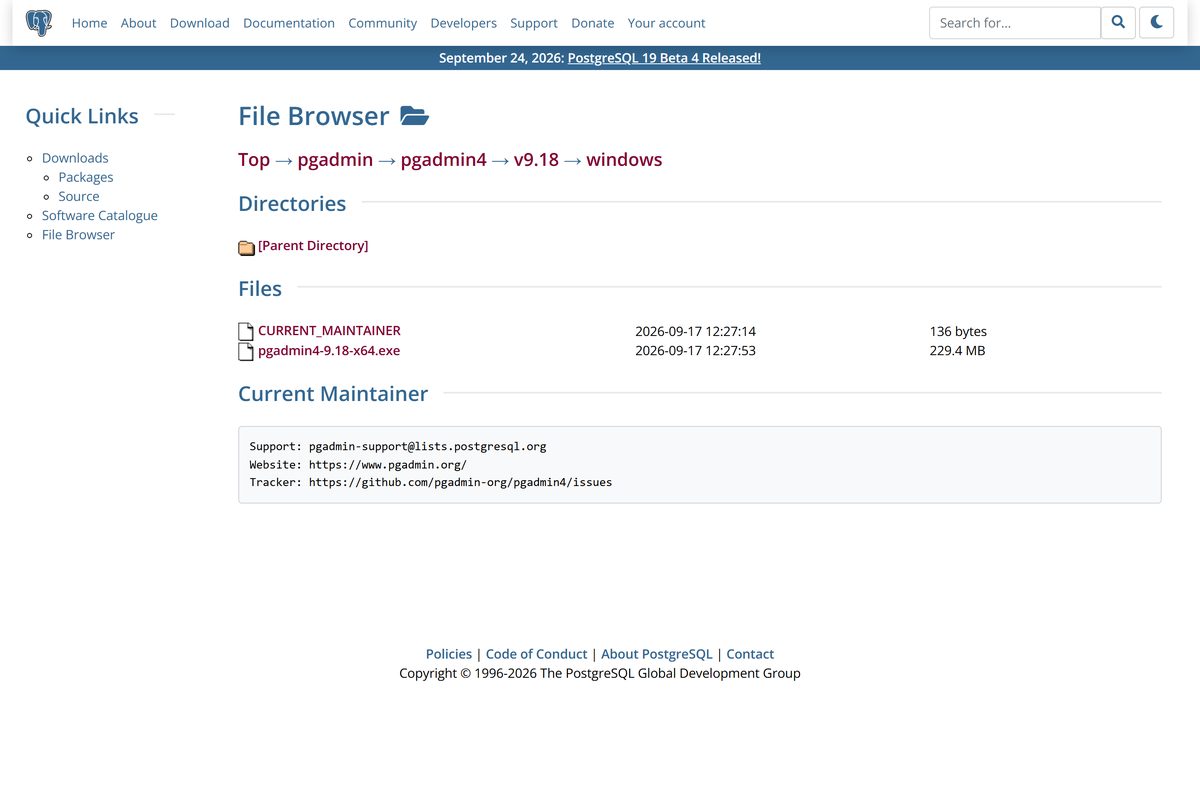Image resolution: width=1200 pixels, height=792 pixels.
Task: Open Source in Quick Links
Action: 79,196
